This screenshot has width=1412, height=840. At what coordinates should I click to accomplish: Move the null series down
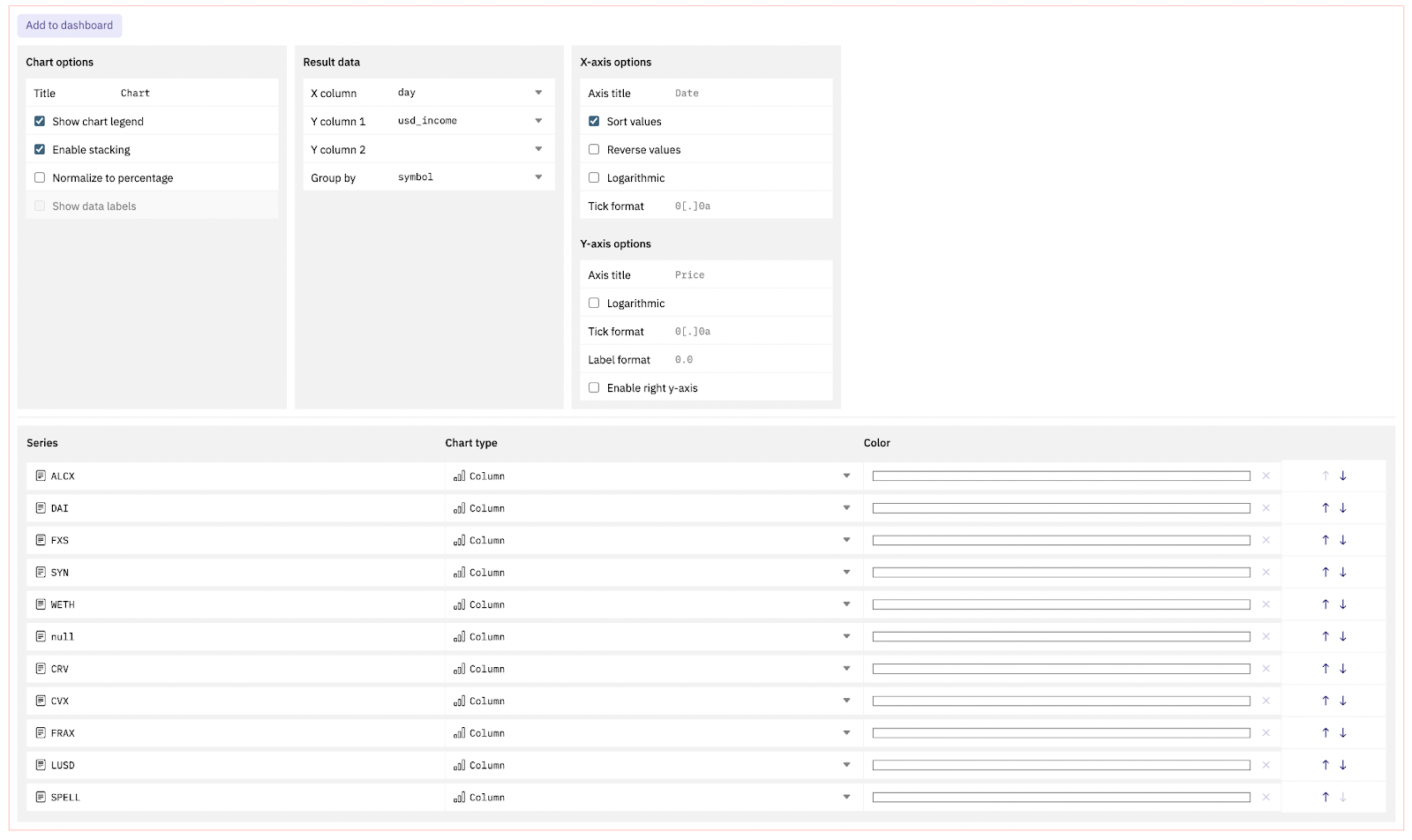pos(1342,637)
